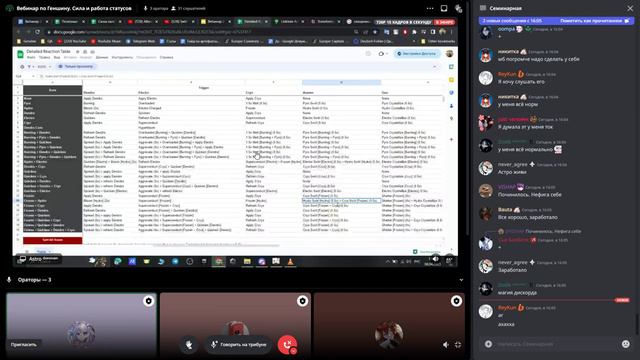Click the stage title 'Вебинар по Геншину'
The image size is (640, 360).
point(74,8)
